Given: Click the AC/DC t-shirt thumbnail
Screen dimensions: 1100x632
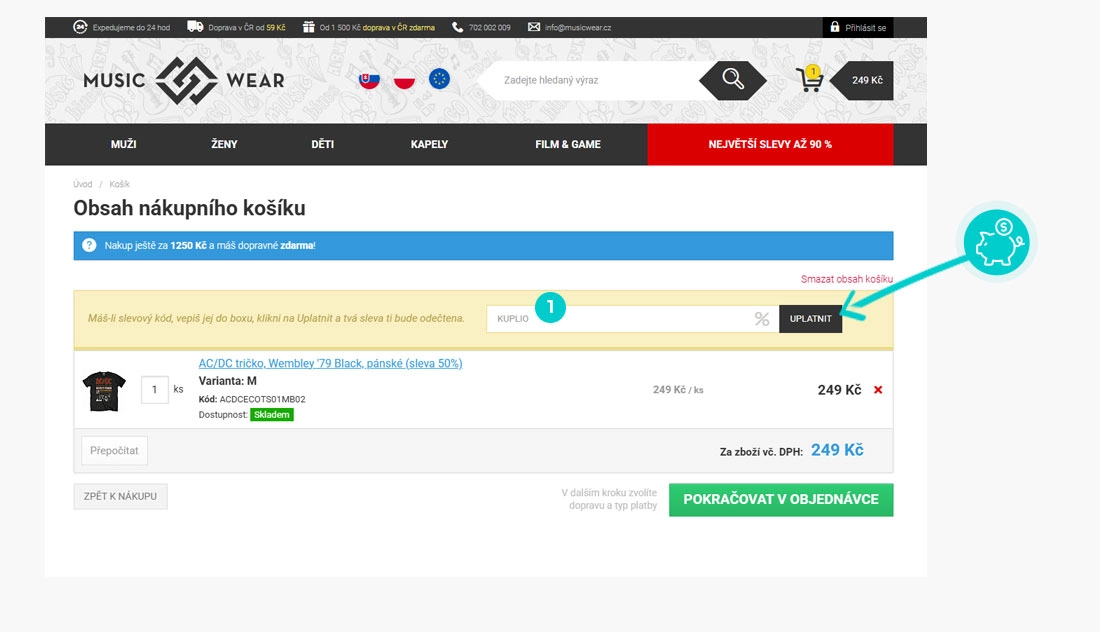Looking at the screenshot, I should tap(104, 391).
